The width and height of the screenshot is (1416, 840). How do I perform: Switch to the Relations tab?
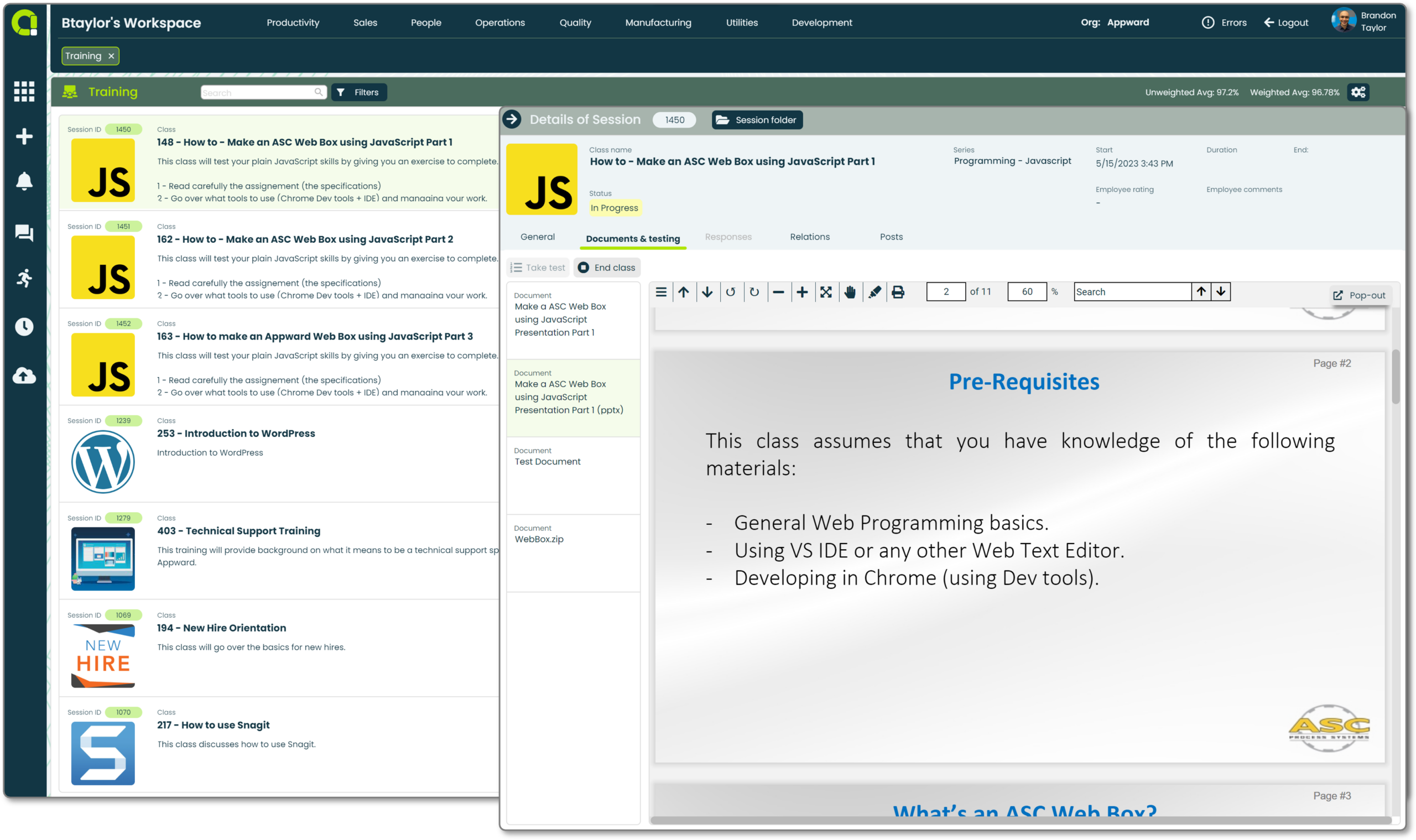tap(810, 237)
